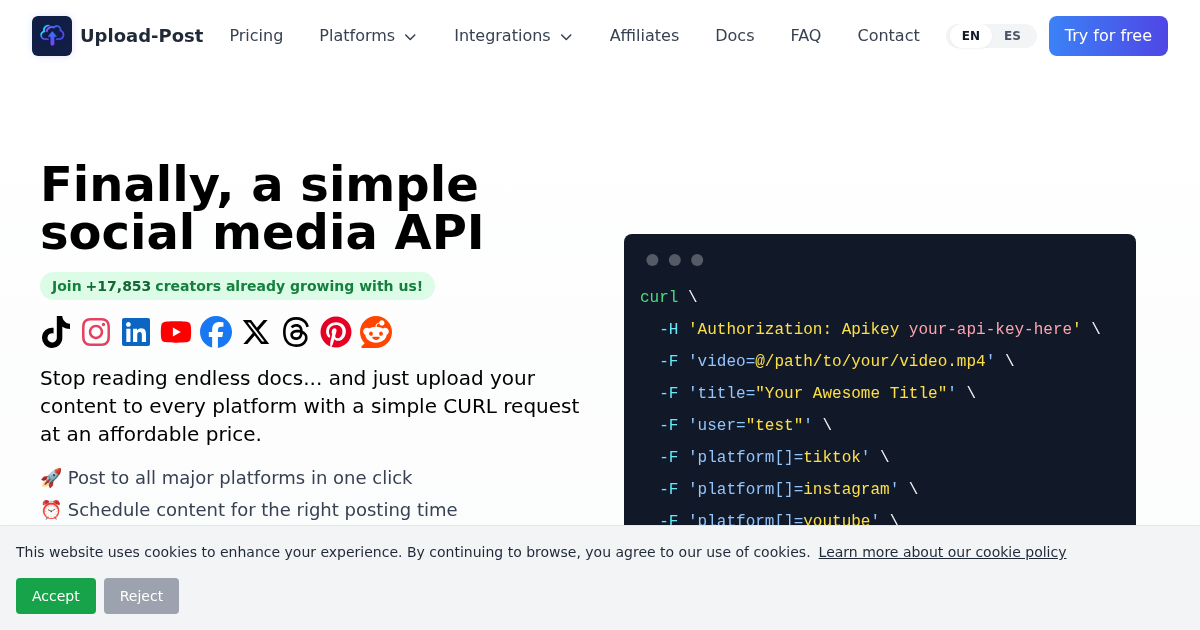The image size is (1200, 630).
Task: Select the Instagram platform icon
Action: click(x=96, y=332)
